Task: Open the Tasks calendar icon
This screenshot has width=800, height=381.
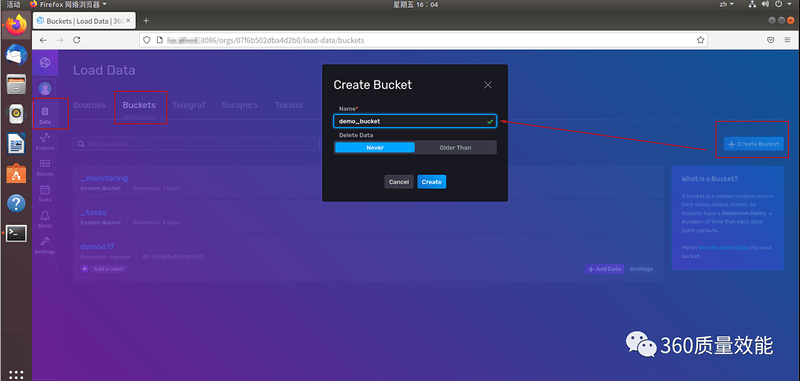Action: (x=45, y=193)
